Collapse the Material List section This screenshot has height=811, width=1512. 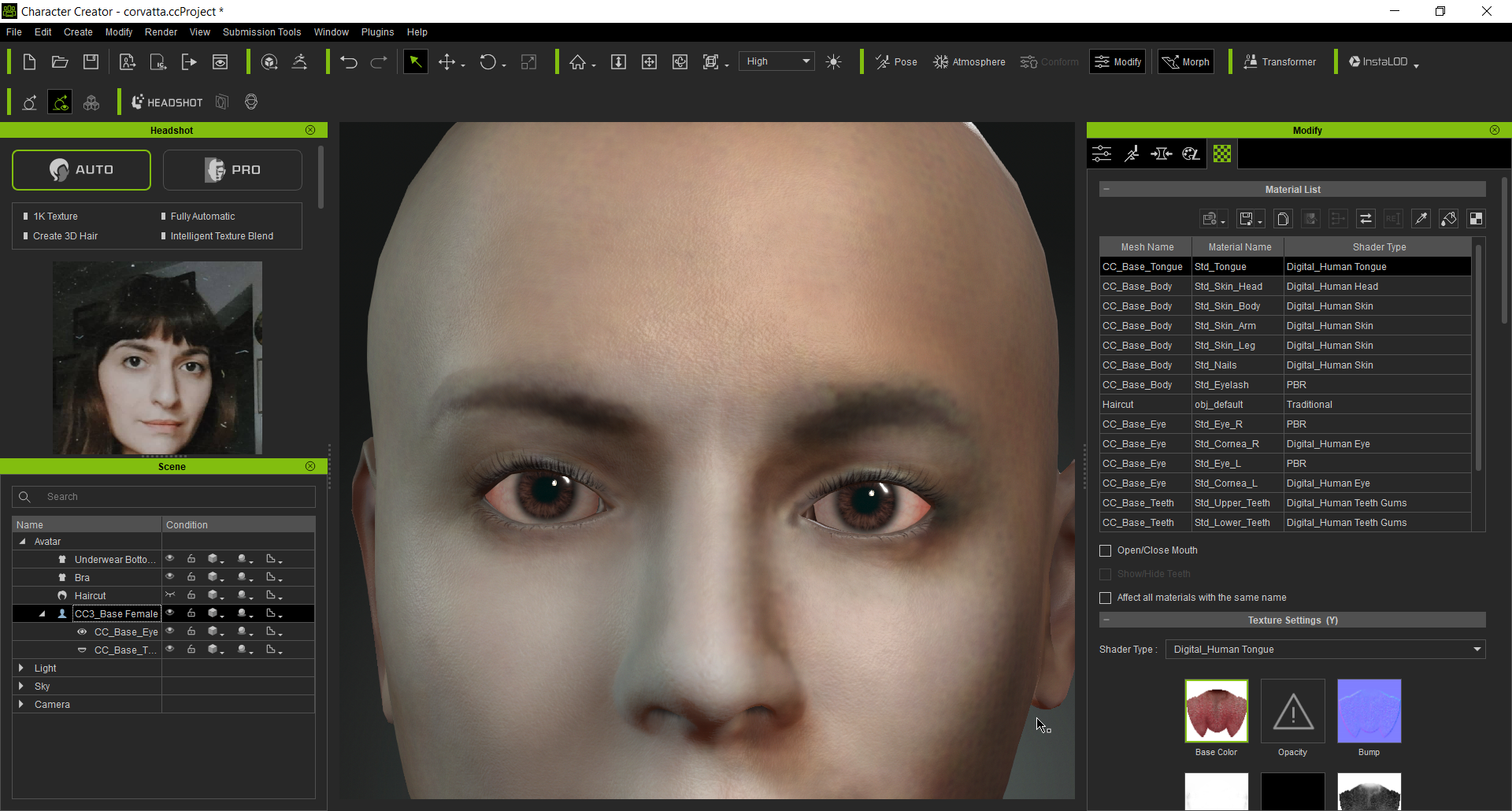pyautogui.click(x=1106, y=189)
